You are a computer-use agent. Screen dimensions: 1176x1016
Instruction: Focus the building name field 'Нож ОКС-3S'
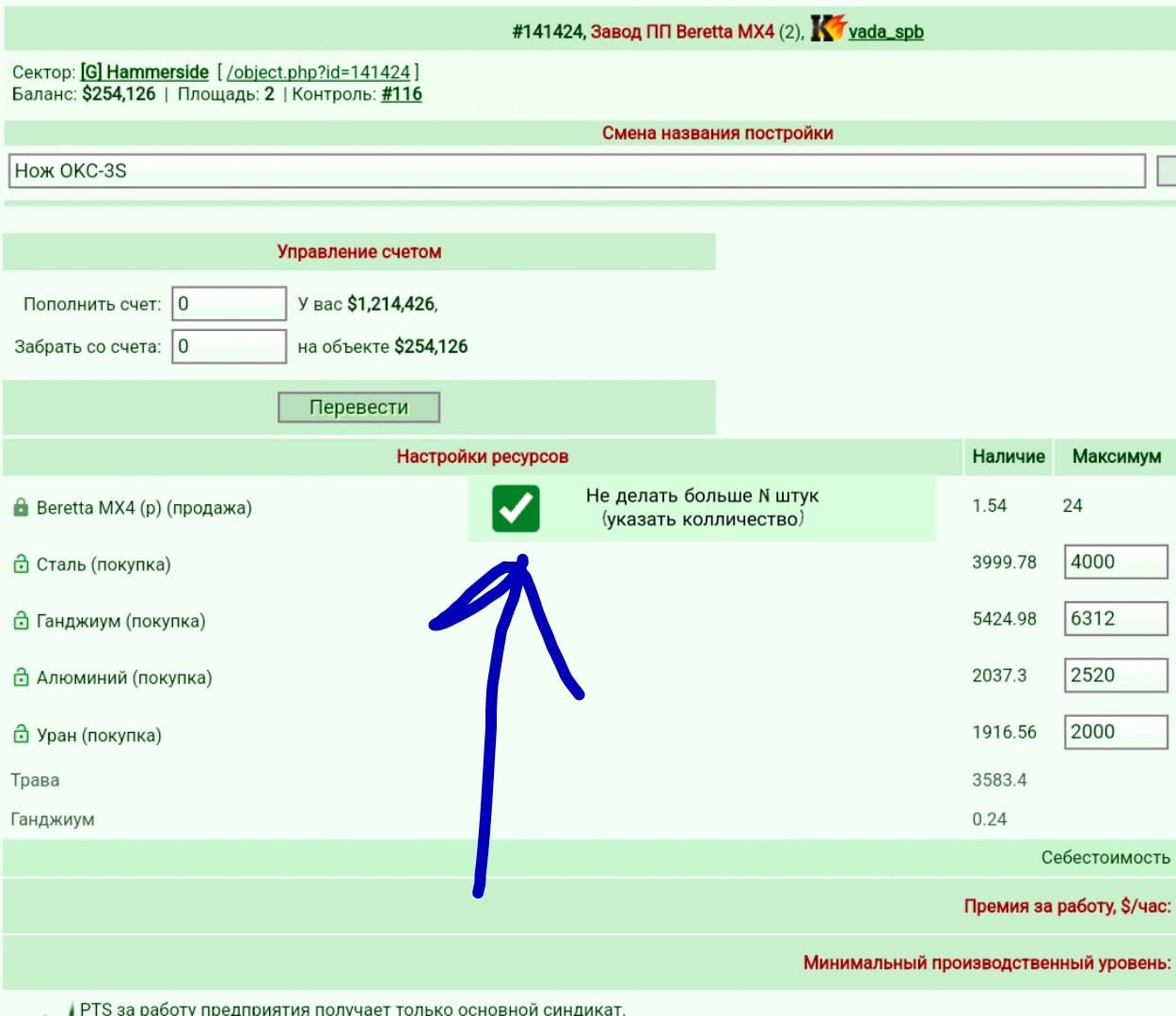click(577, 171)
